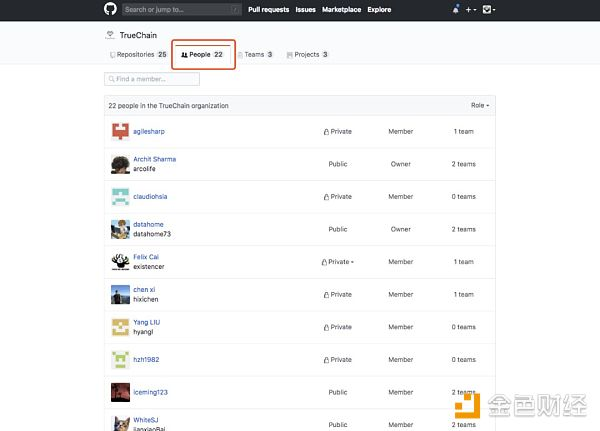Open the notifications bell icon
The height and width of the screenshot is (431, 600).
(x=455, y=10)
